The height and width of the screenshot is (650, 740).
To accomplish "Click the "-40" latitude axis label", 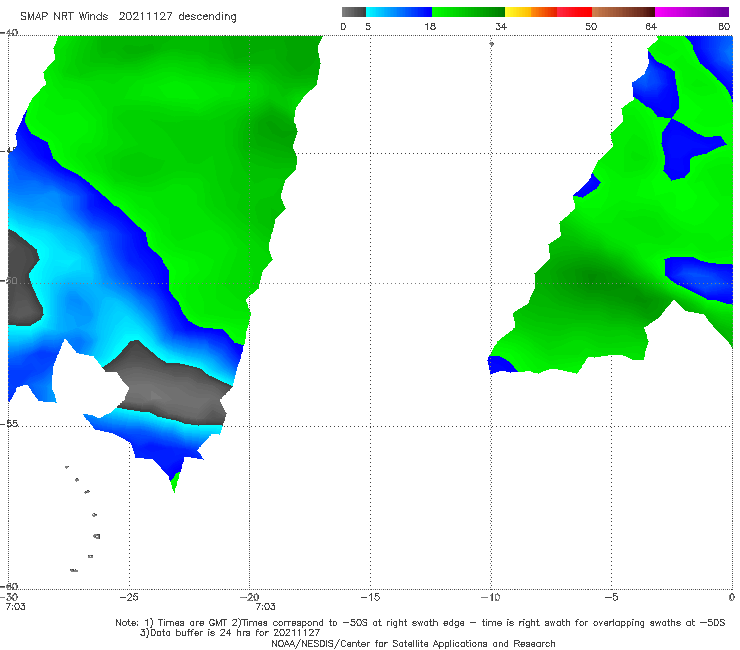I will pos(9,32).
